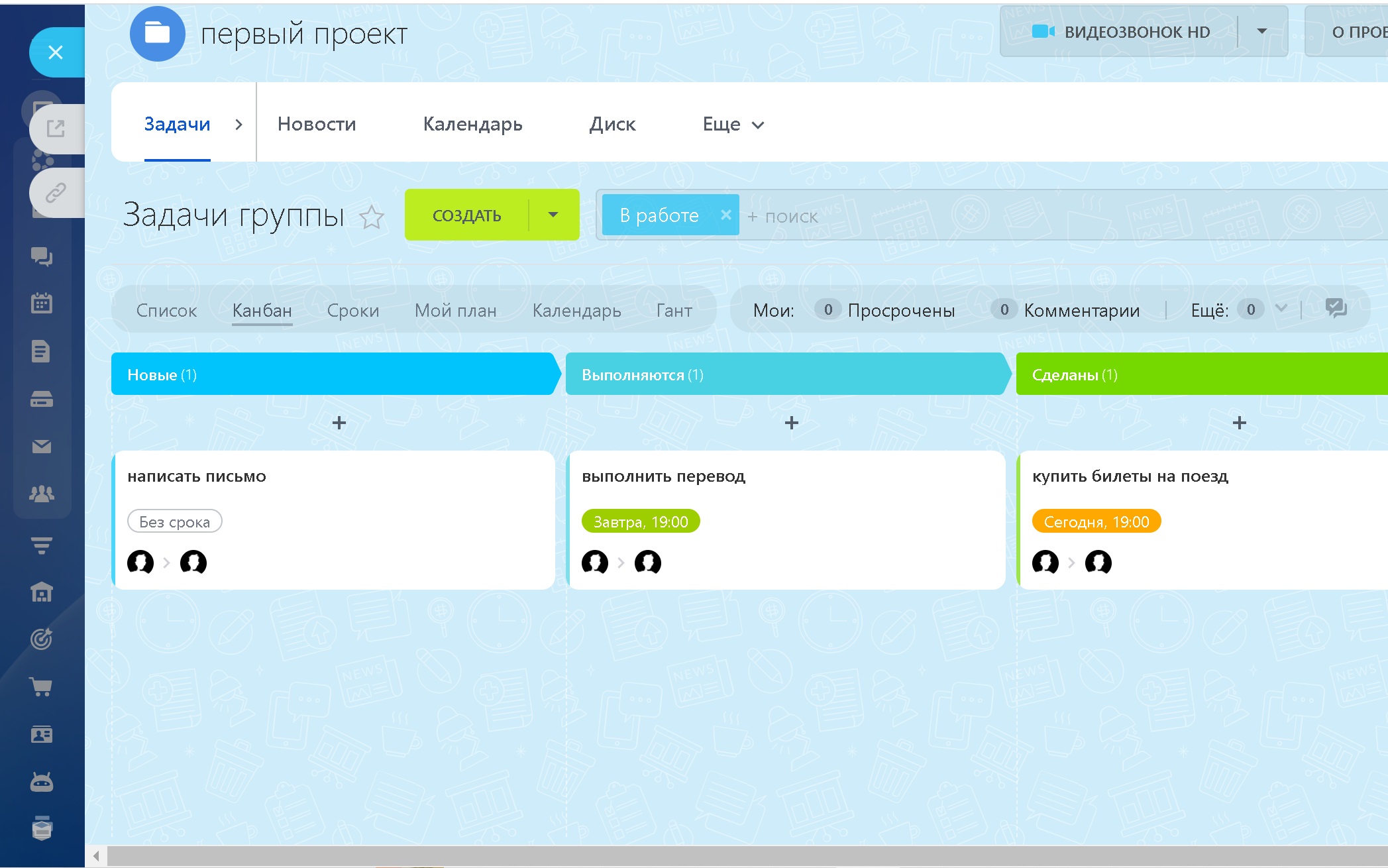
Task: Expand the Задачи tab arrow
Action: pyautogui.click(x=239, y=124)
